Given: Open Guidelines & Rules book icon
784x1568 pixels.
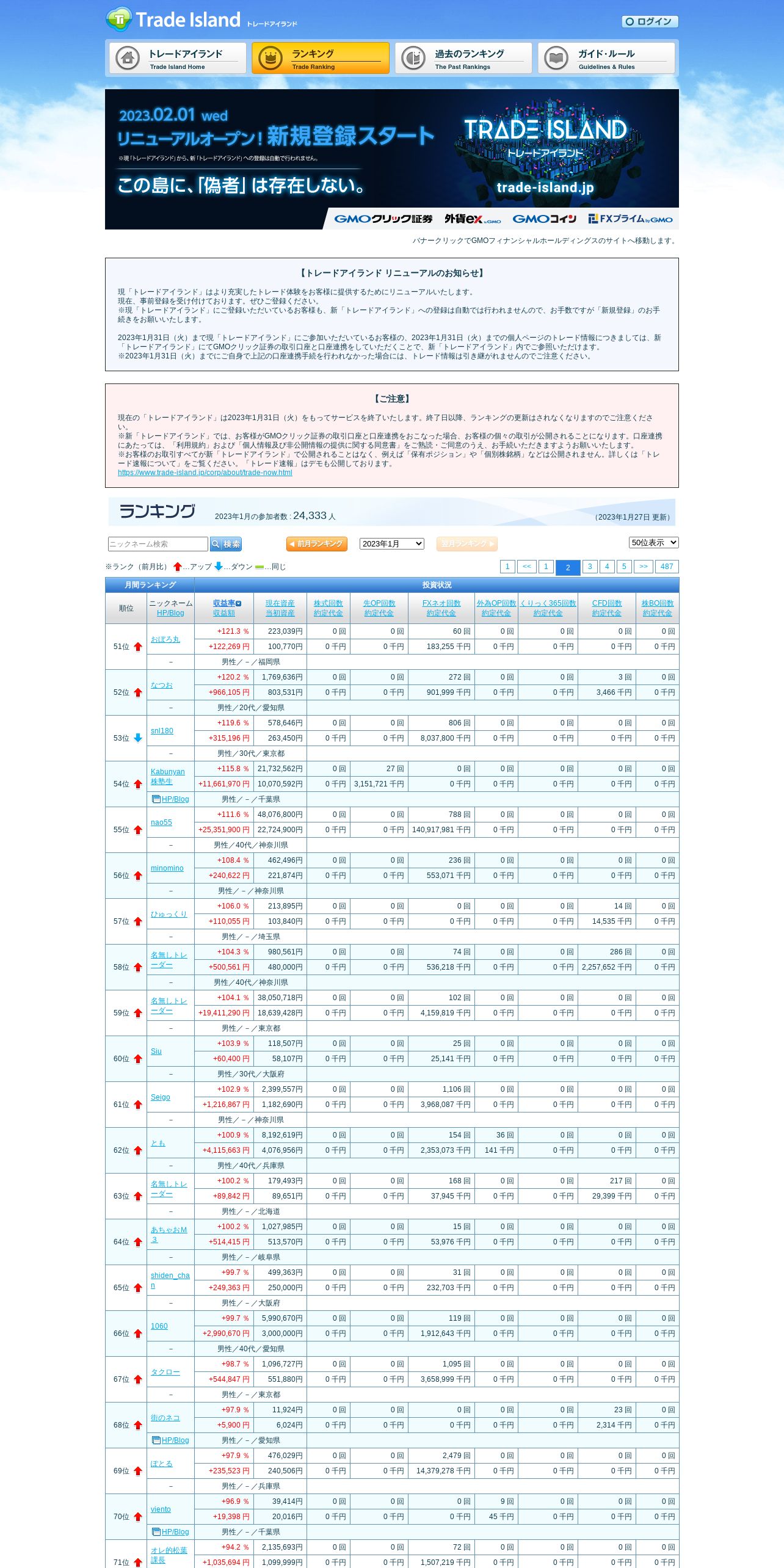Looking at the screenshot, I should [556, 58].
